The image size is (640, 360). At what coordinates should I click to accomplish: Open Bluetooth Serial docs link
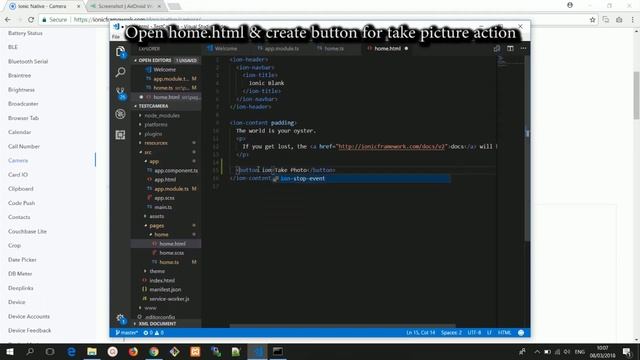pos(28,61)
